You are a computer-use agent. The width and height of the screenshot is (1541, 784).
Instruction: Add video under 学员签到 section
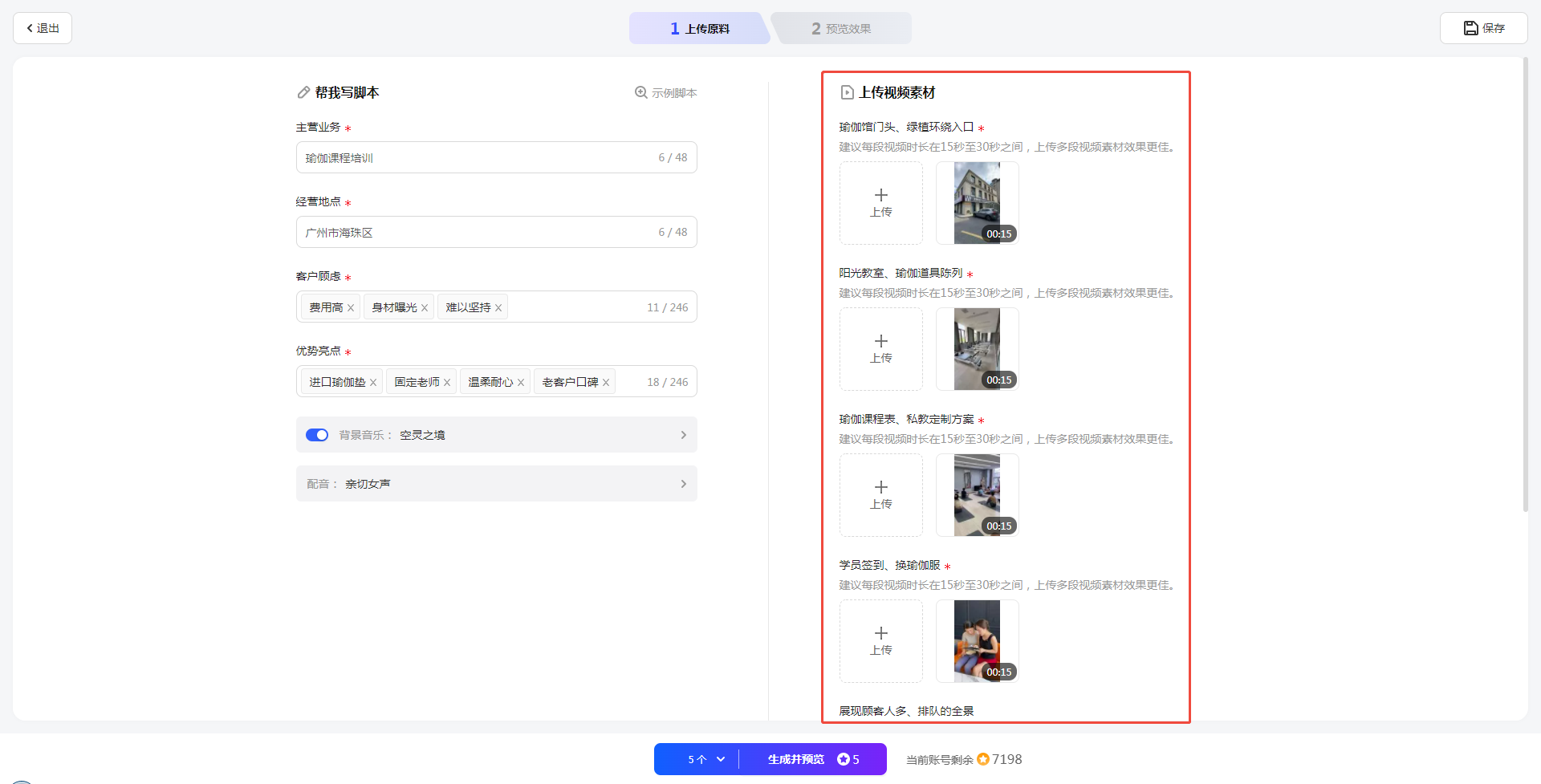click(880, 641)
